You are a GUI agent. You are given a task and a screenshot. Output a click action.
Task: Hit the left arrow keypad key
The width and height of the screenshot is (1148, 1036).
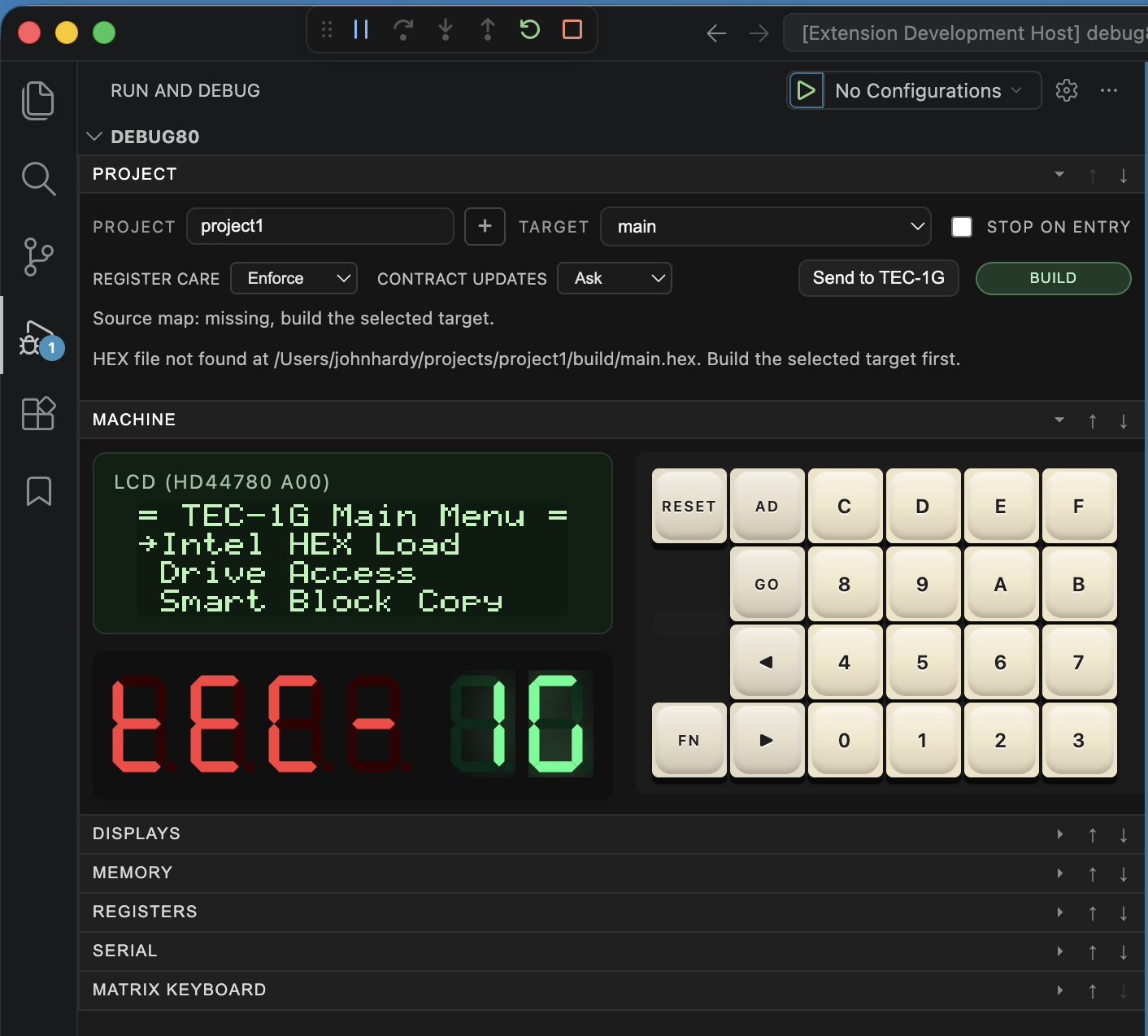pos(768,662)
